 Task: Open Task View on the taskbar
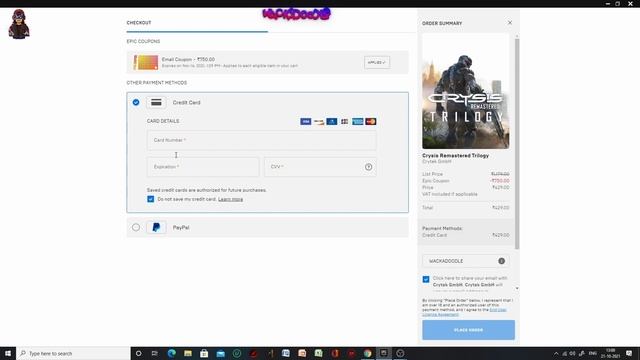coord(155,353)
